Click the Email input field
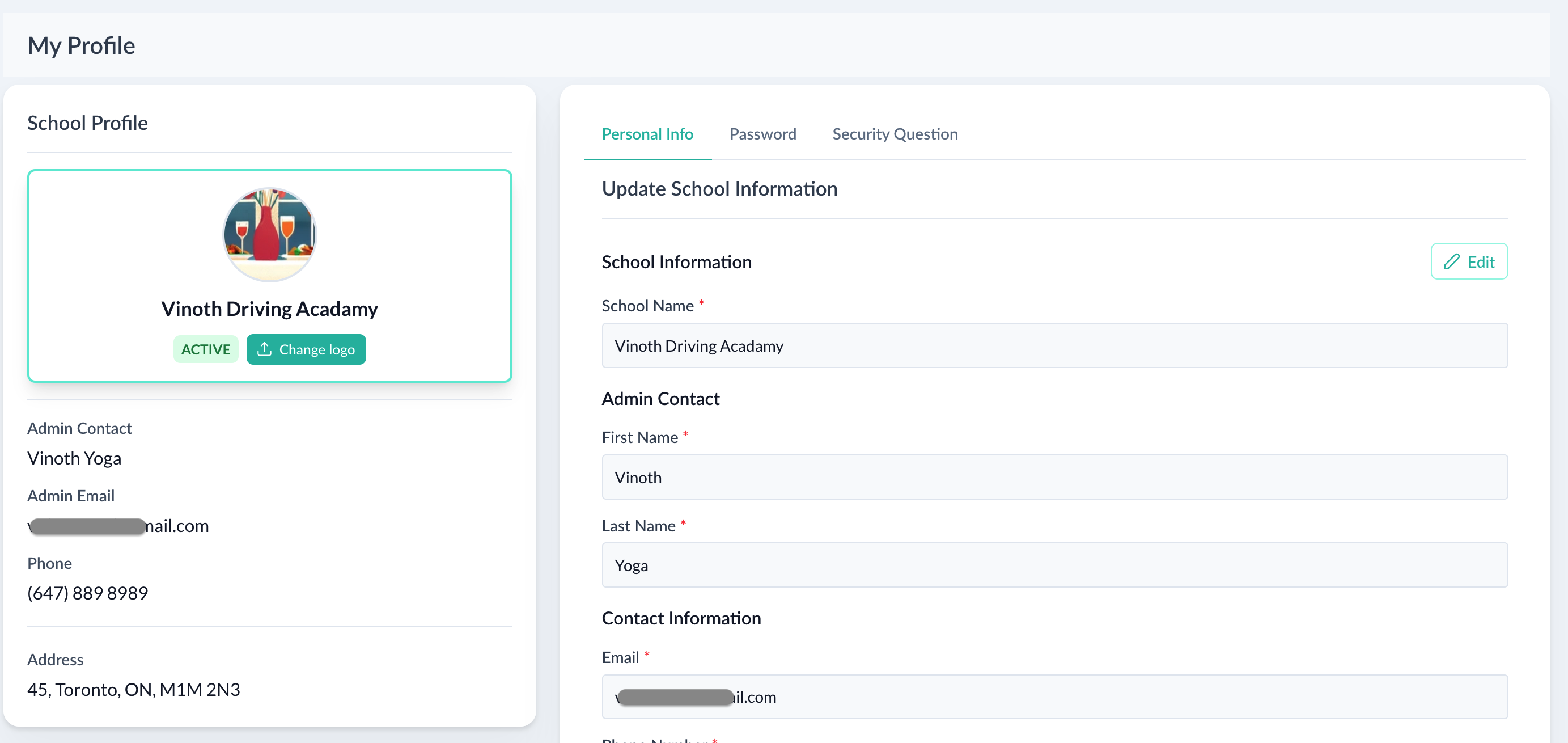The image size is (1568, 743). tap(1054, 697)
